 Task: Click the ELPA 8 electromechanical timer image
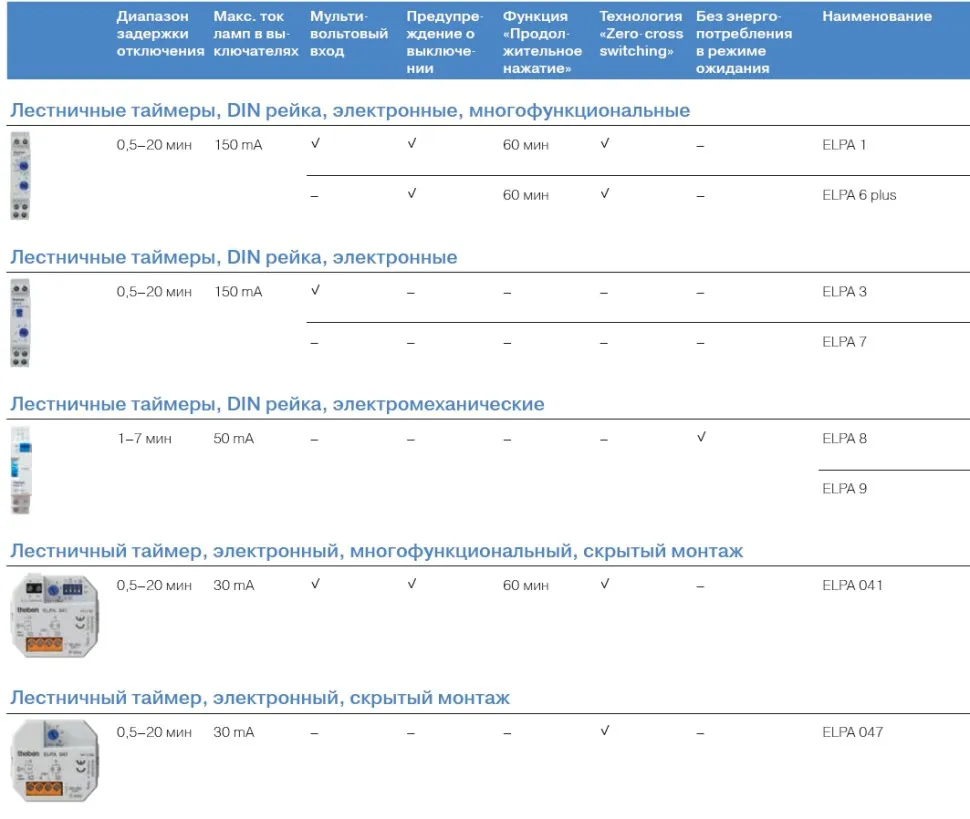(x=21, y=470)
